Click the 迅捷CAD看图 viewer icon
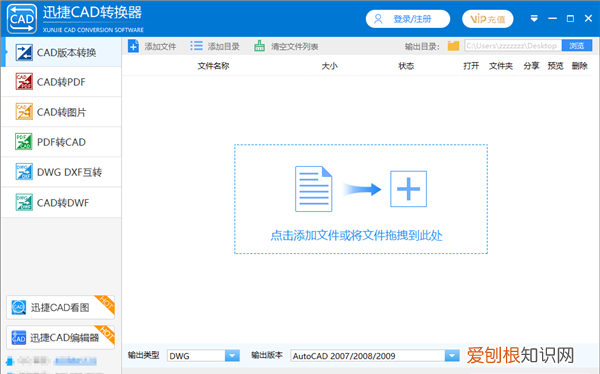 click(x=19, y=307)
